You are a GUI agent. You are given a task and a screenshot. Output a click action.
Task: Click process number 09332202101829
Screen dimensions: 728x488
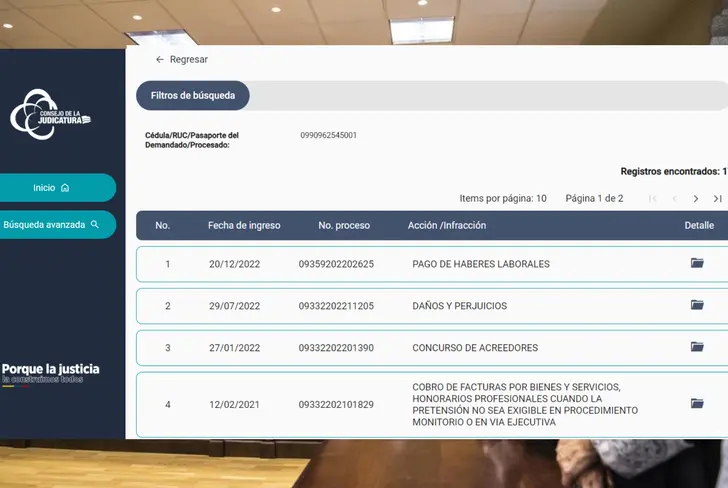point(336,404)
